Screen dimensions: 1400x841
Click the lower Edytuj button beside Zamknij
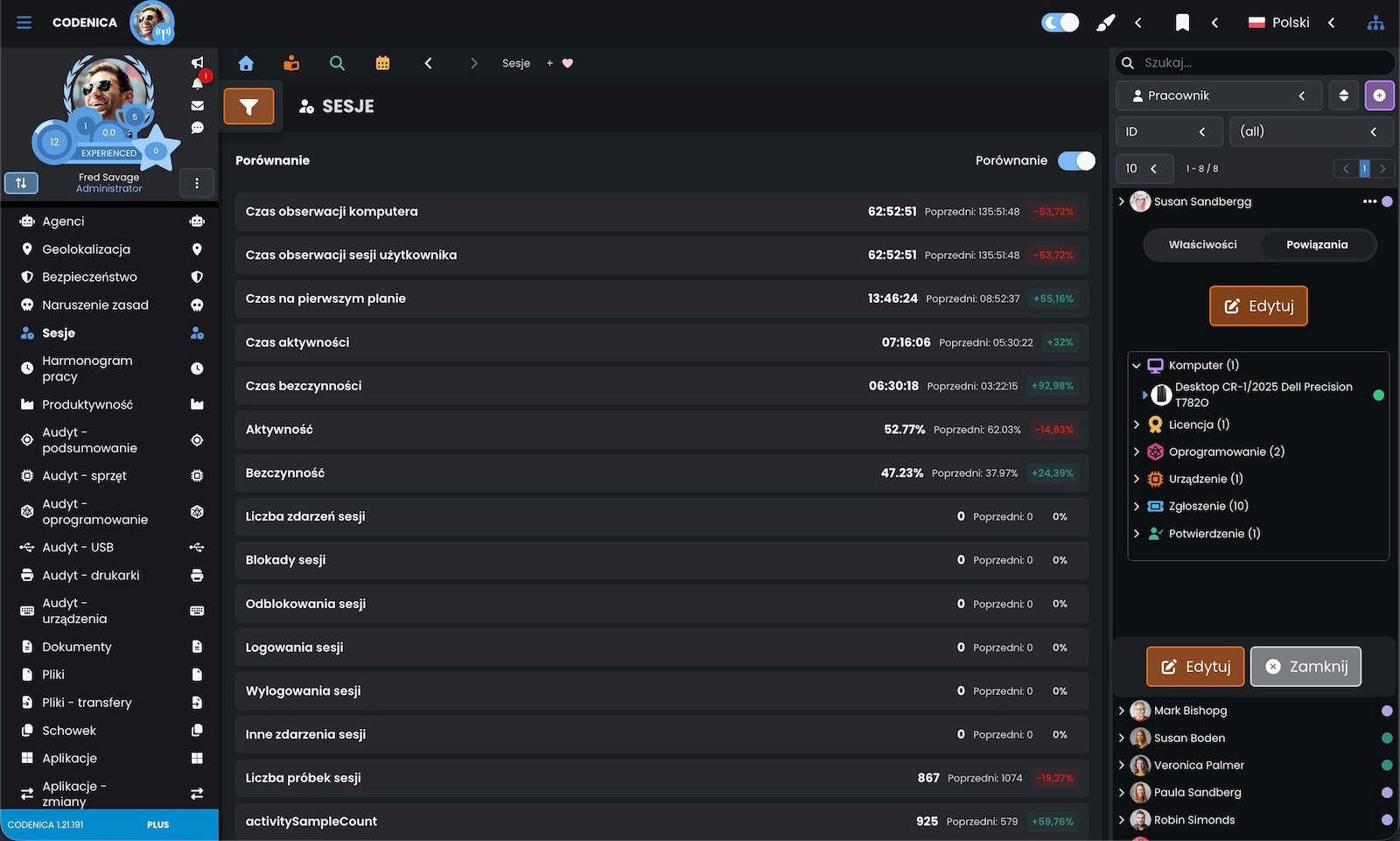click(1194, 667)
